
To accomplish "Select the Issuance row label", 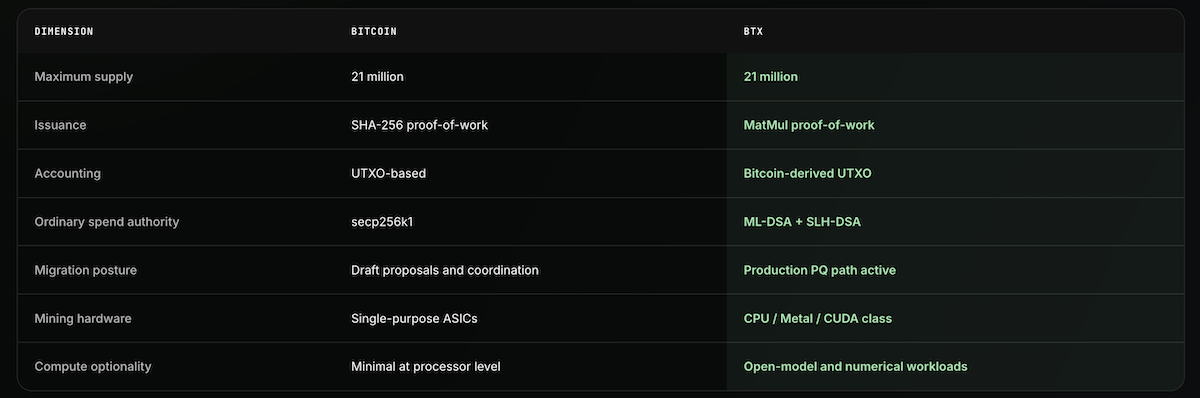I will [60, 125].
